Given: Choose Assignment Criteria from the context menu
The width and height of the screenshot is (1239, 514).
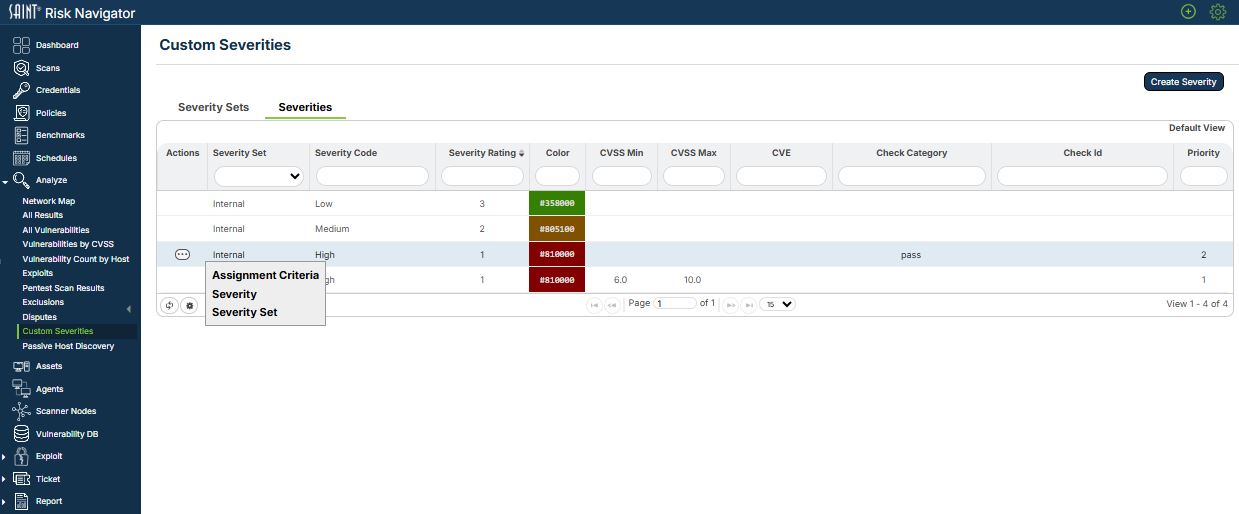Looking at the screenshot, I should coord(265,275).
